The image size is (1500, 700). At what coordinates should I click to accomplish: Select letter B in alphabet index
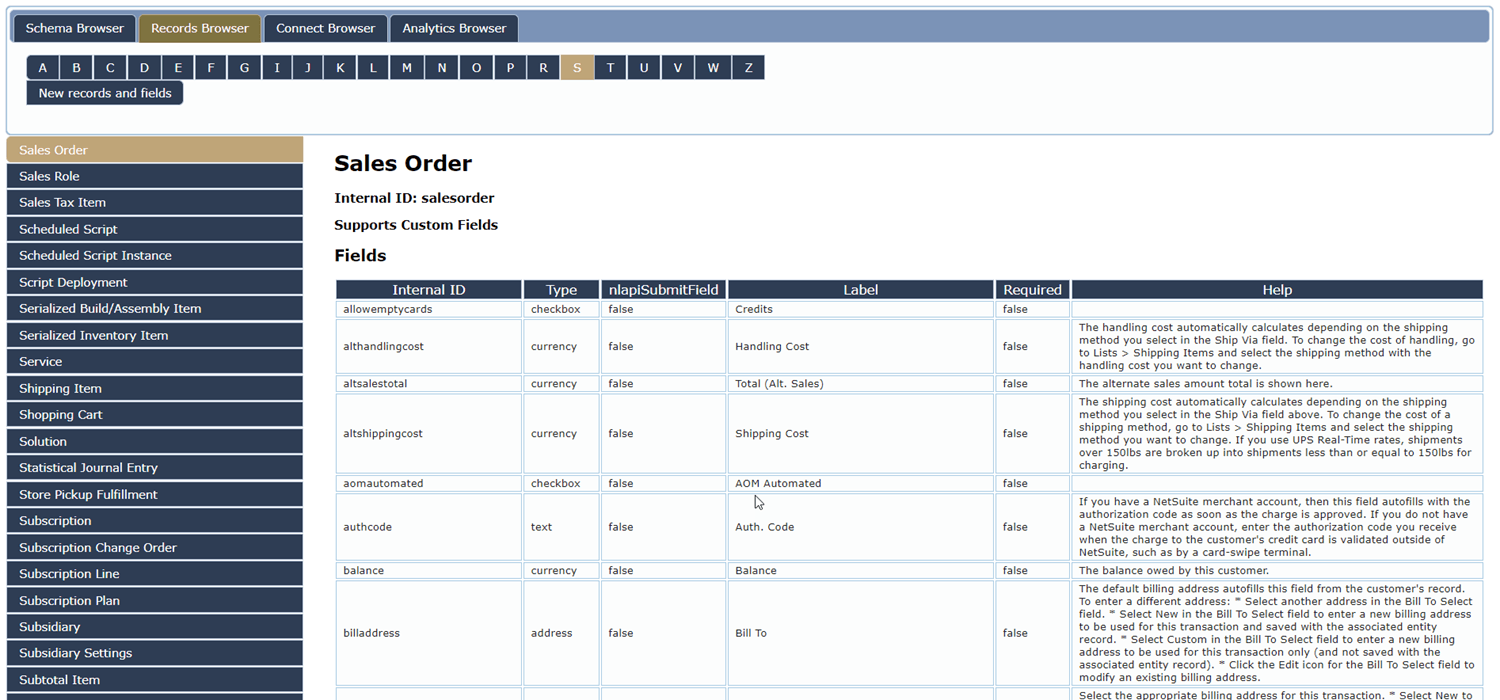click(76, 68)
